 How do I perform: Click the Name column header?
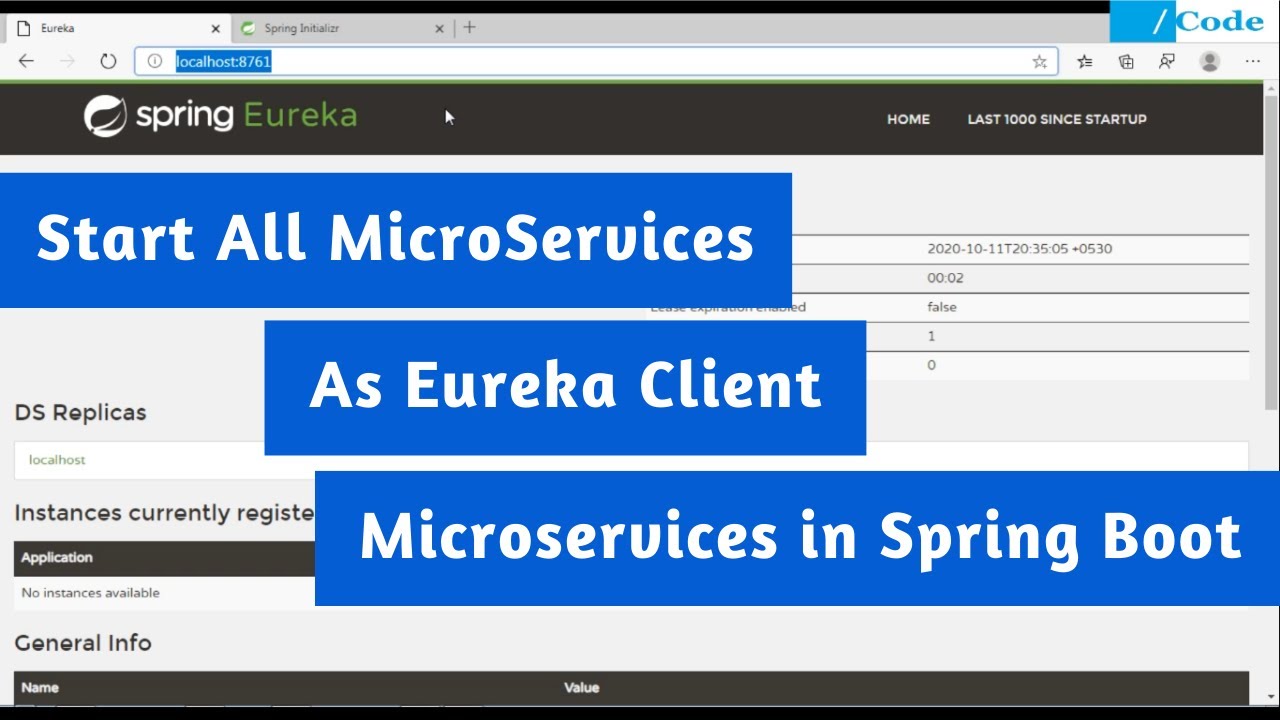pyautogui.click(x=40, y=688)
